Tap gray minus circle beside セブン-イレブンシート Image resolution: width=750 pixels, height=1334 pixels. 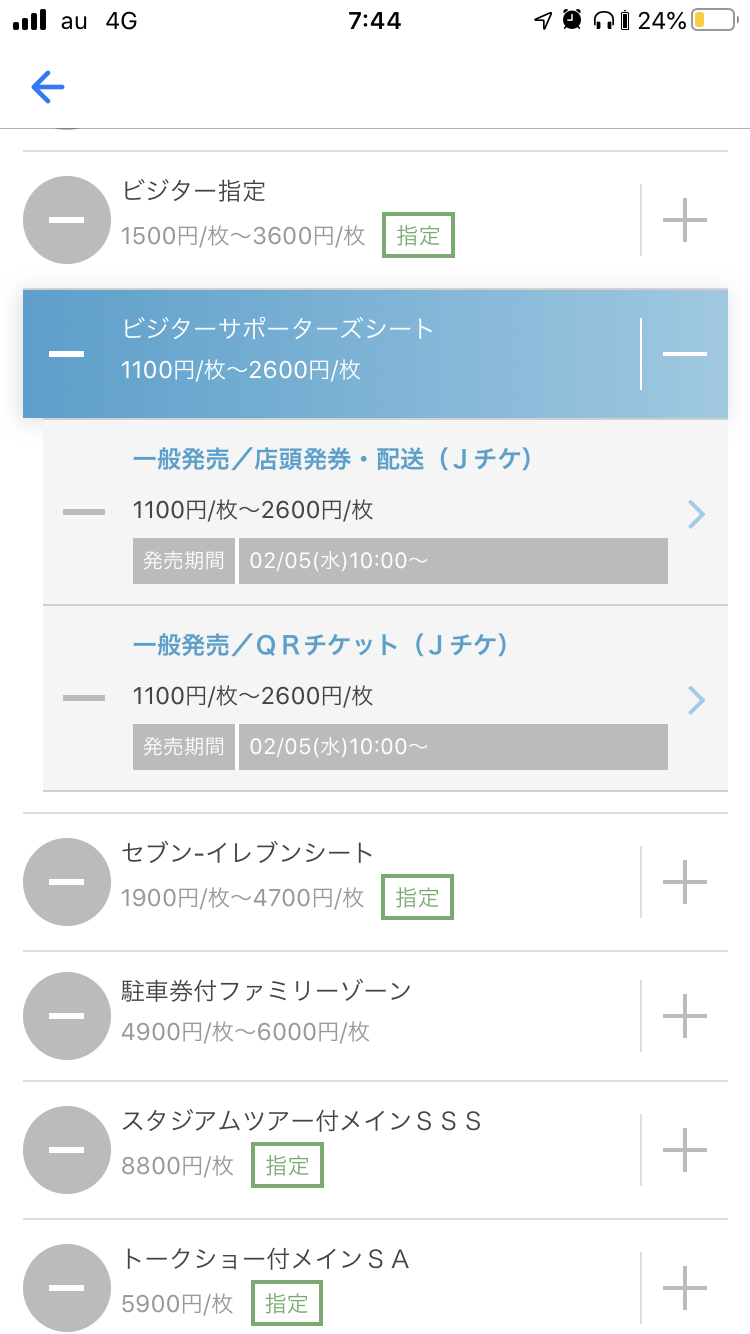(x=66, y=882)
